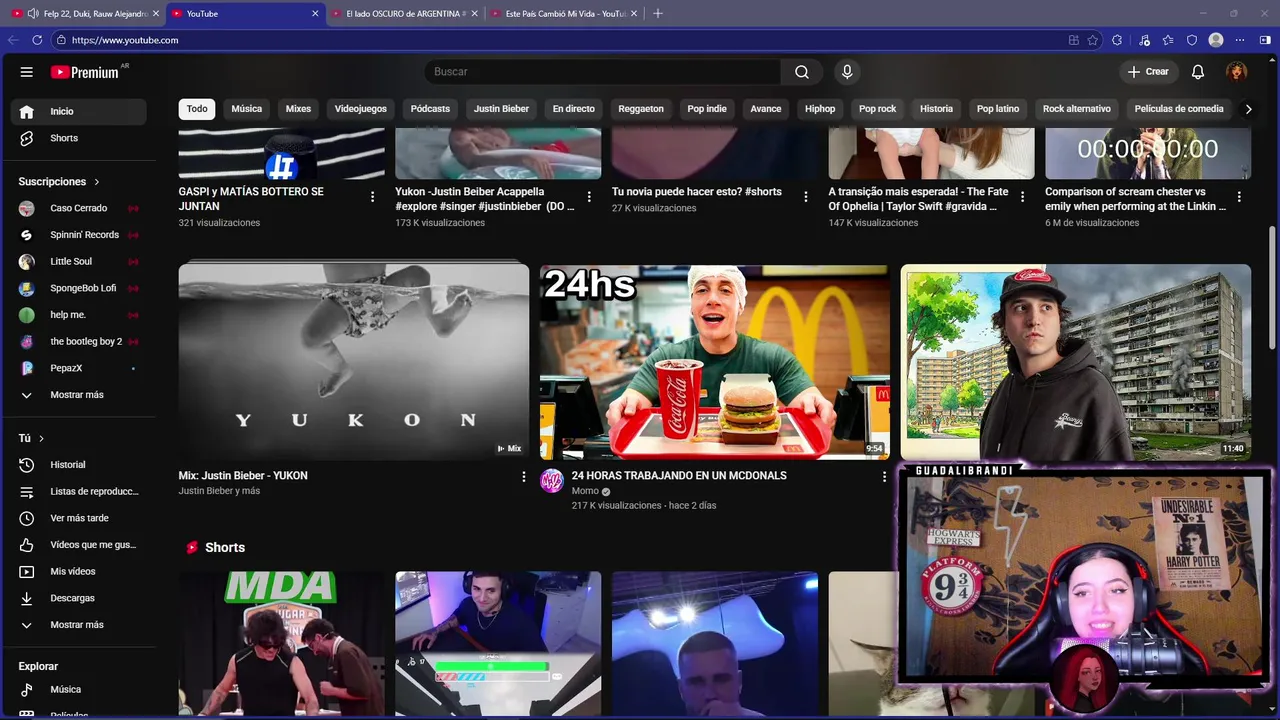Click the browser address bar URL
Image resolution: width=1280 pixels, height=720 pixels.
(125, 40)
